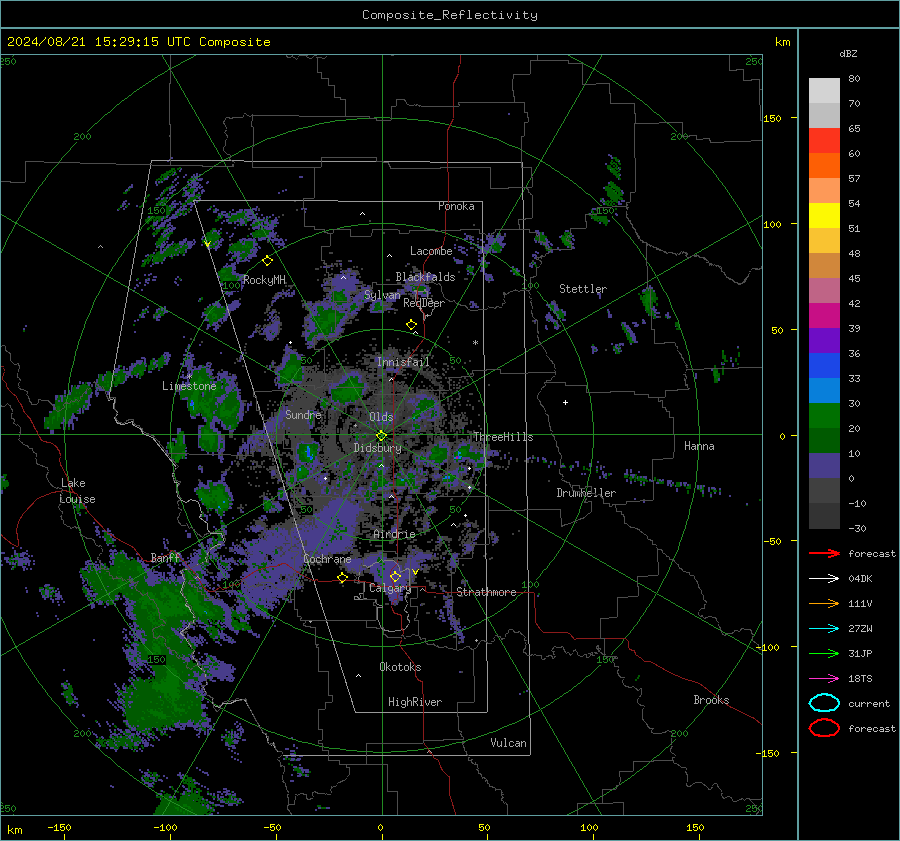Click the purple 39 dBZ color swatch
This screenshot has width=900, height=841.
(824, 340)
